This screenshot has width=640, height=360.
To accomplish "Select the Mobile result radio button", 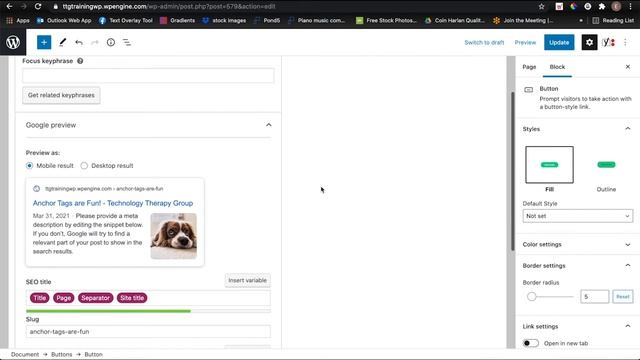I will (x=29, y=166).
